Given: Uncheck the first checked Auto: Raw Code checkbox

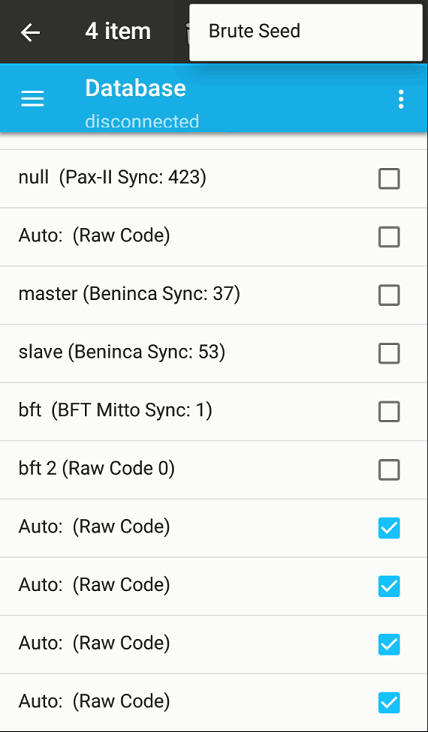Looking at the screenshot, I should point(389,528).
